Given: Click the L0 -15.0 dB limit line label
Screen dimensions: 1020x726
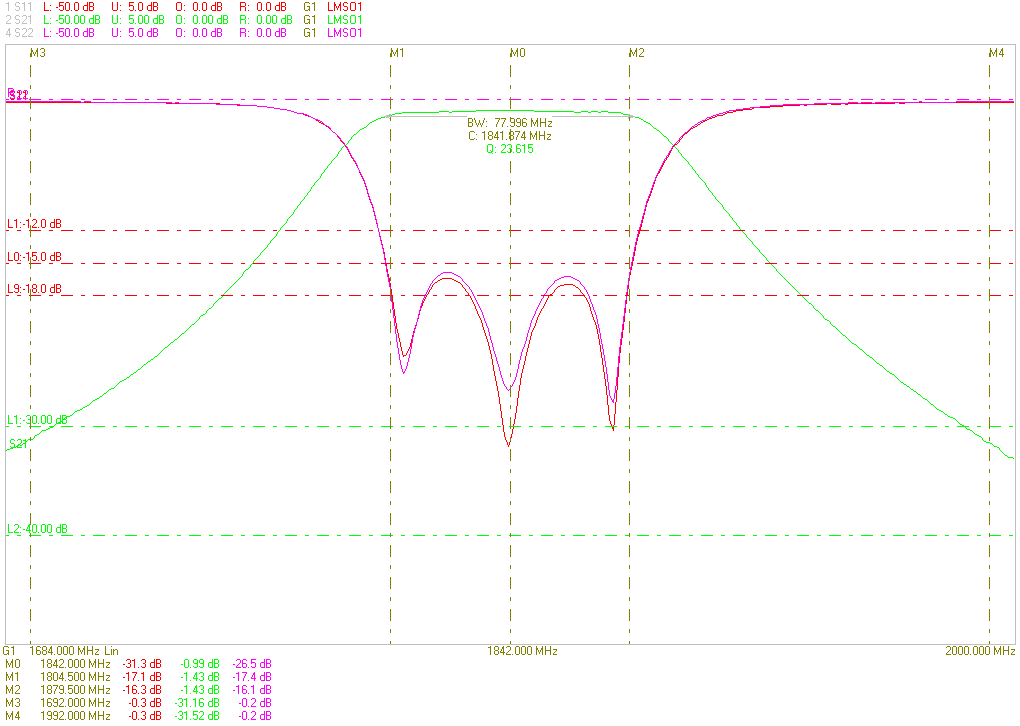Looking at the screenshot, I should (34, 257).
